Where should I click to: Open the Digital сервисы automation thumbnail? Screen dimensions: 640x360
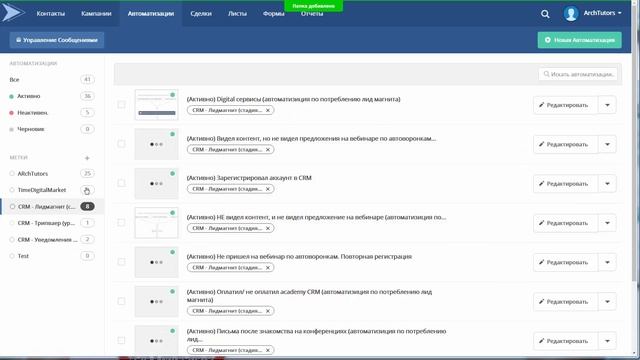[156, 105]
